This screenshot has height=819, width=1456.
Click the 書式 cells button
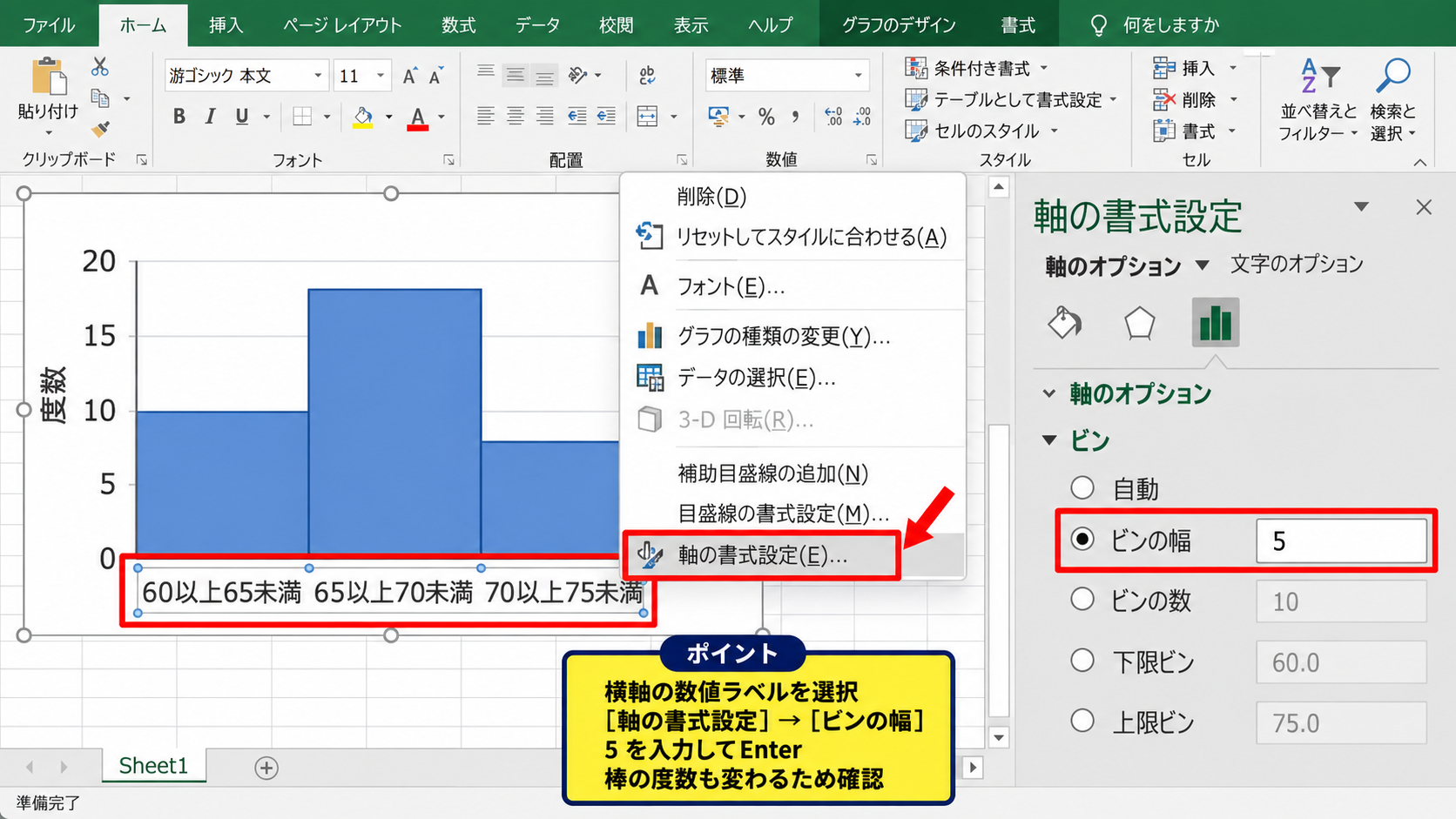[1184, 131]
